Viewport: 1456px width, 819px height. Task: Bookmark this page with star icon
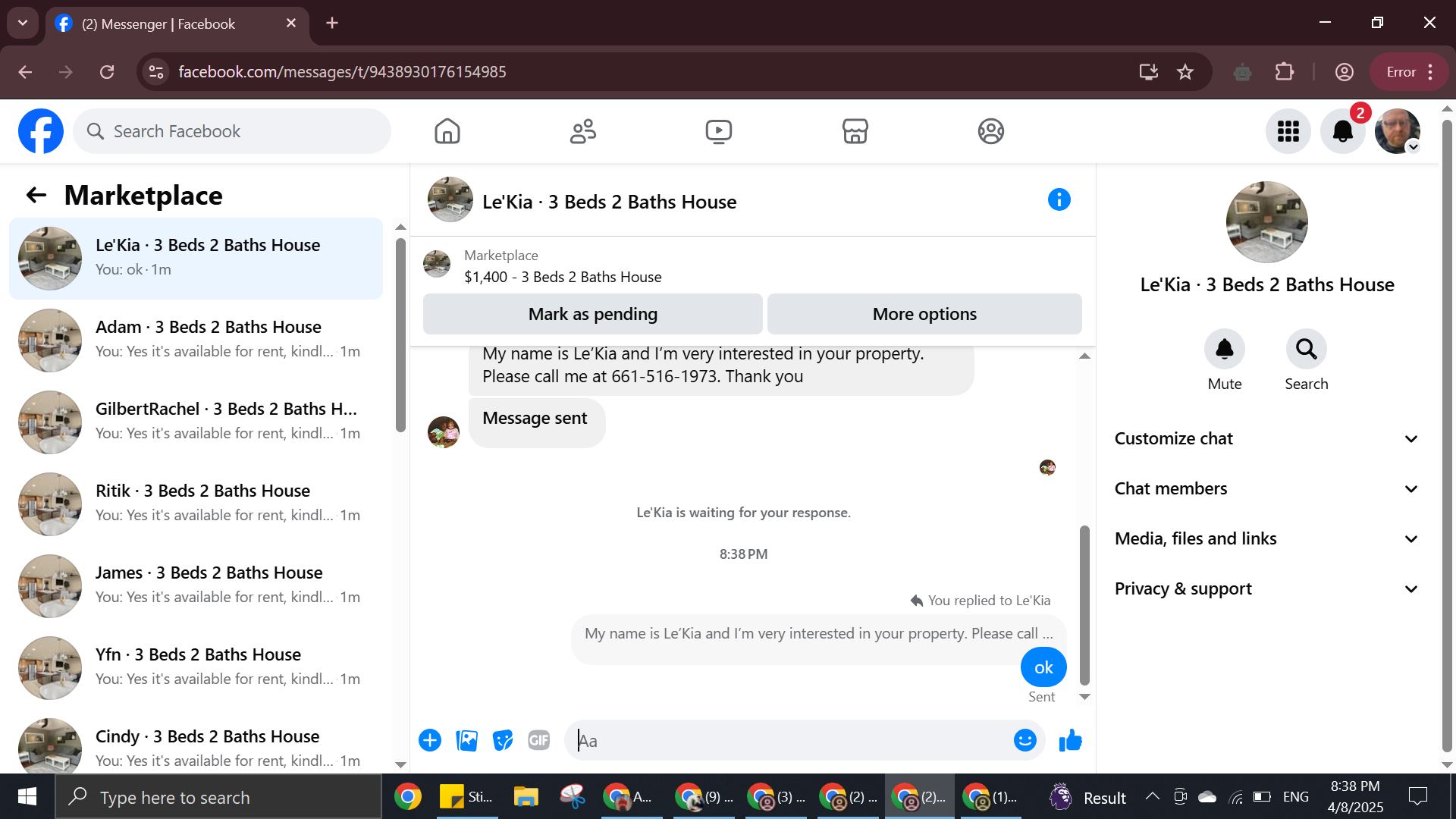1185,72
